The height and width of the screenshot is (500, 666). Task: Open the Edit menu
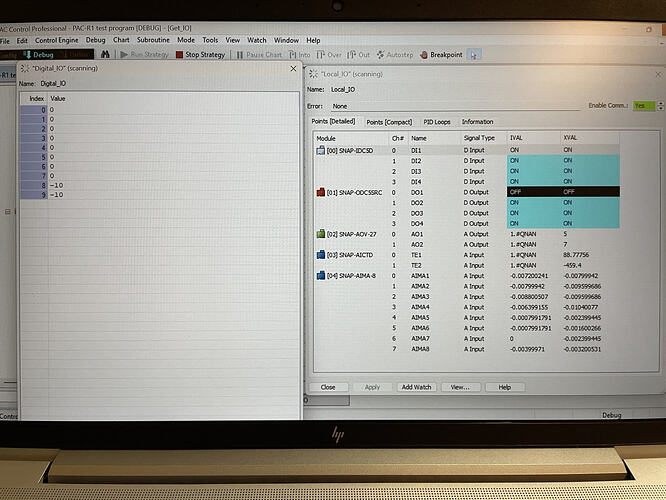click(22, 41)
